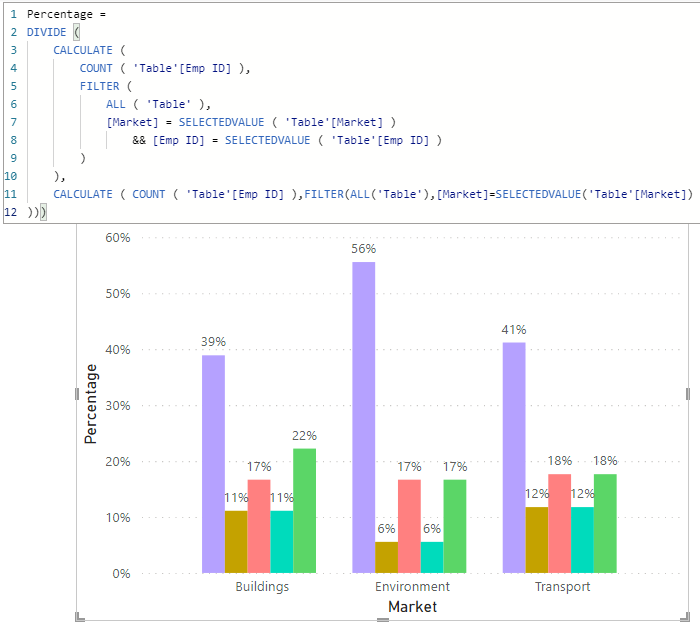This screenshot has height=623, width=700.
Task: Select the gold Buildings bar labeled 11%
Action: coord(236,542)
